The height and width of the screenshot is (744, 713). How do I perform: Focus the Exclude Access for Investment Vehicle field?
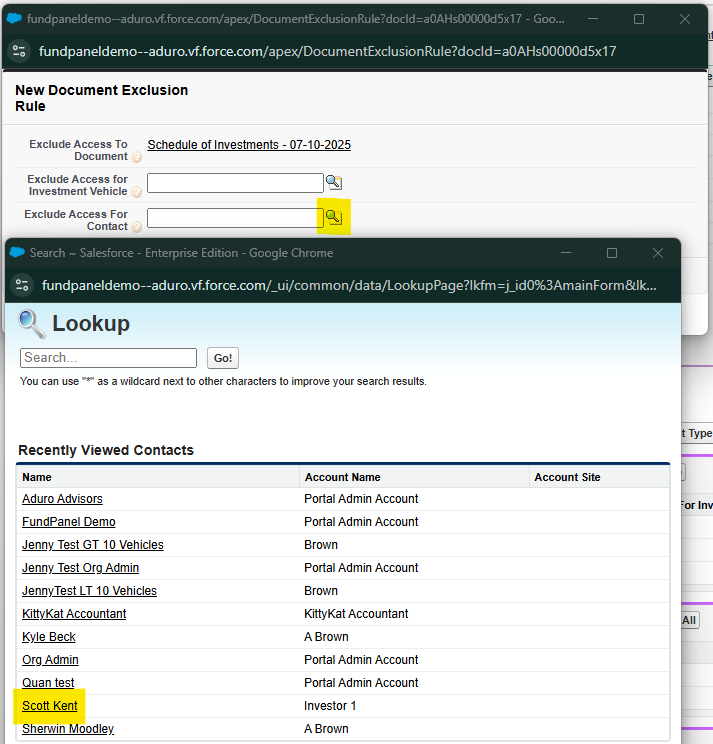click(235, 183)
